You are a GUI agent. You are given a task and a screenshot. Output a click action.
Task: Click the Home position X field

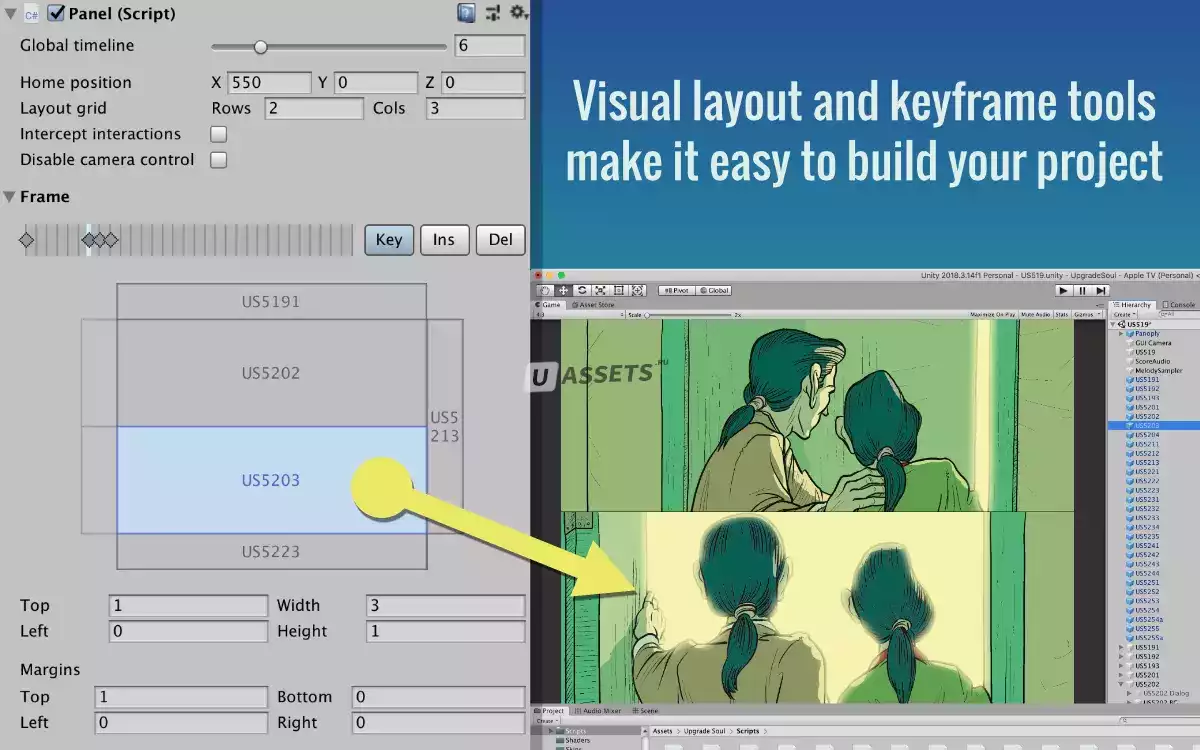tap(270, 83)
